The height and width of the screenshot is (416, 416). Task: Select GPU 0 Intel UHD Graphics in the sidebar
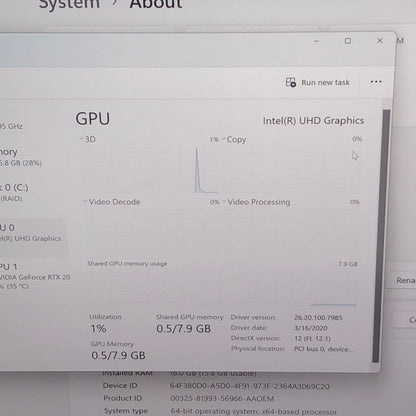click(32, 233)
